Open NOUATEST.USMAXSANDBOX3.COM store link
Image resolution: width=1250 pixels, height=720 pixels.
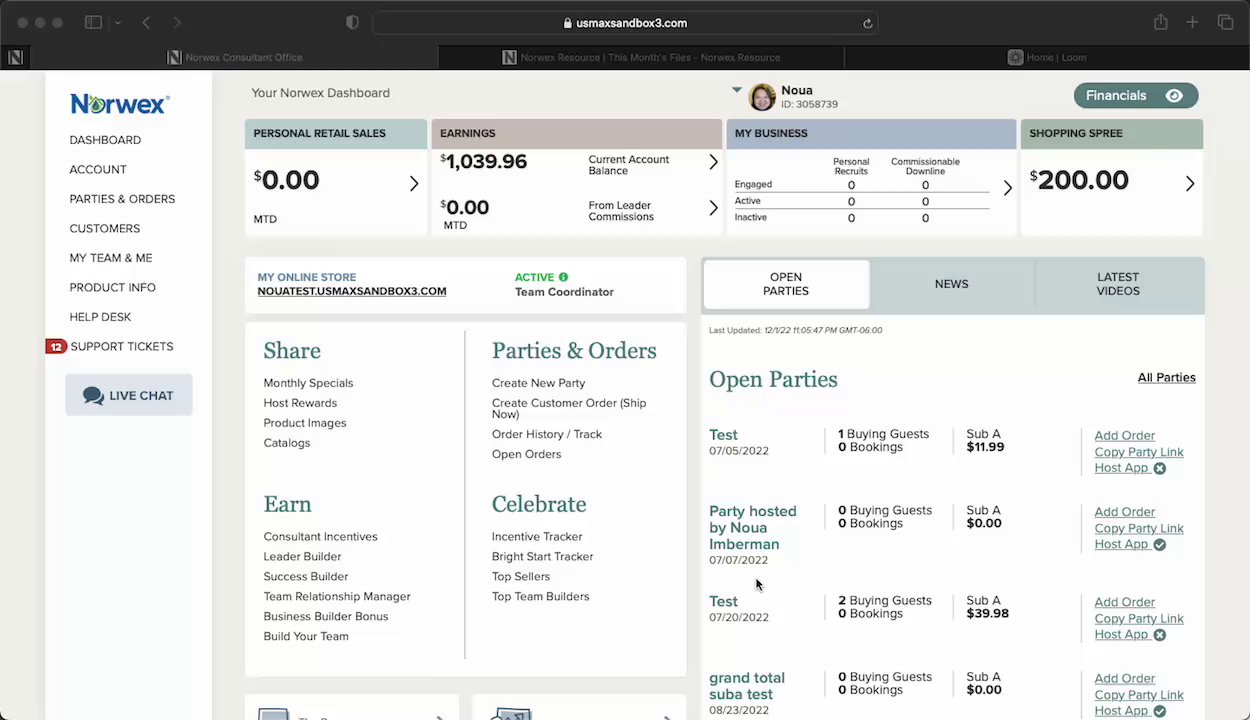coord(352,291)
